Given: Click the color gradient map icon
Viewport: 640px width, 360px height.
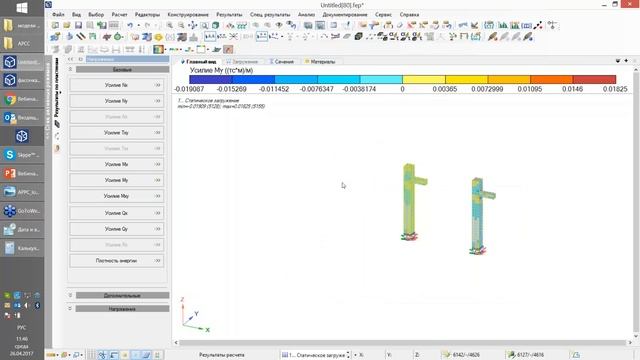Looking at the screenshot, I should 158,49.
